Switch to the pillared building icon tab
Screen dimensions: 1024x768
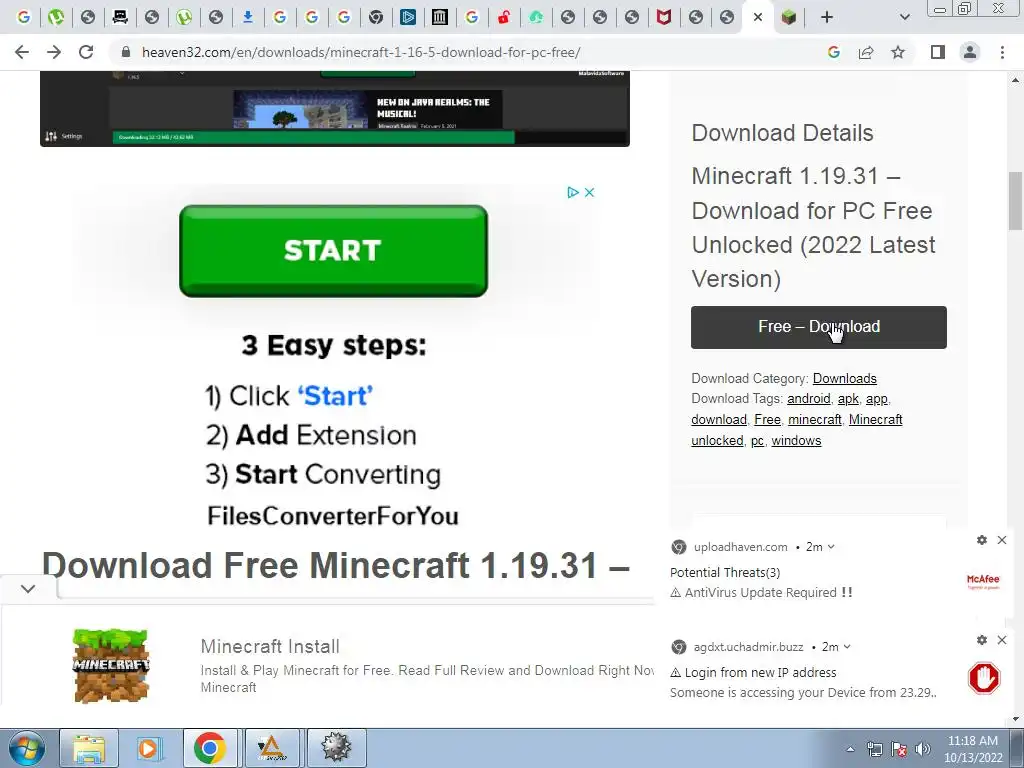coord(440,17)
